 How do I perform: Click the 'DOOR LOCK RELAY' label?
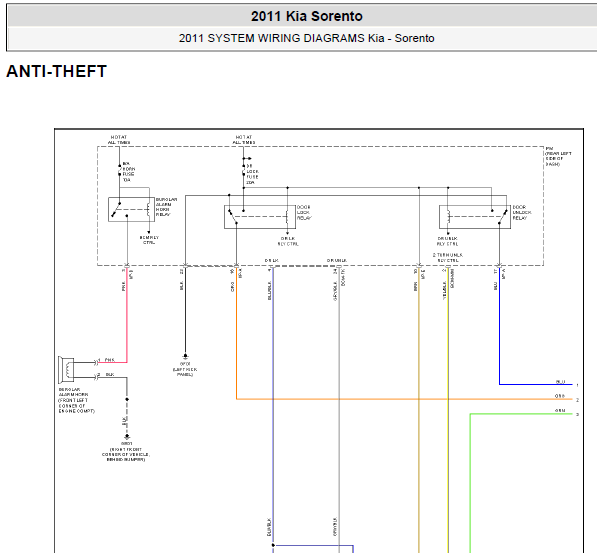coord(304,213)
